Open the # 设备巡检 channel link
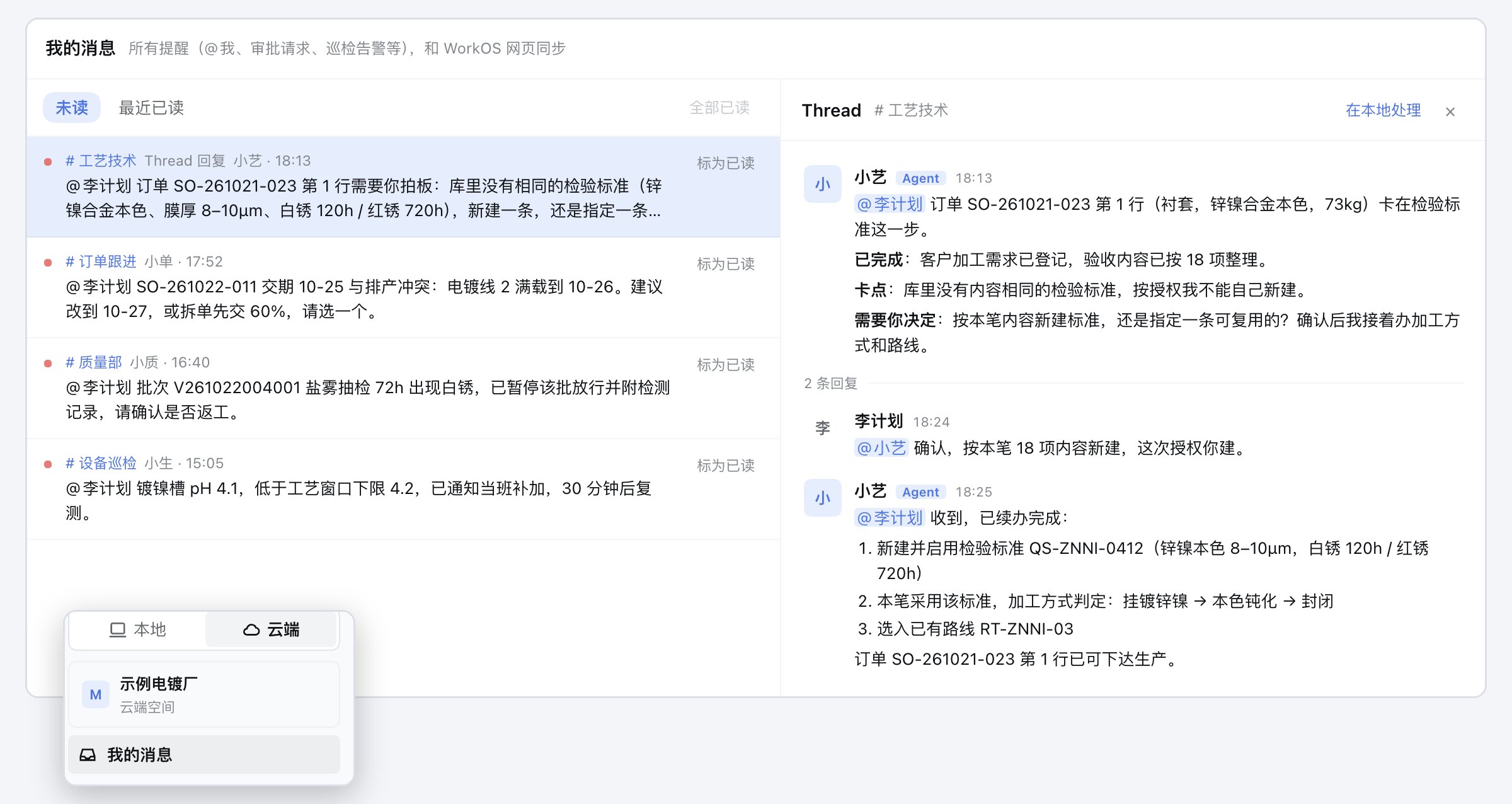This screenshot has width=1512, height=804. (101, 463)
